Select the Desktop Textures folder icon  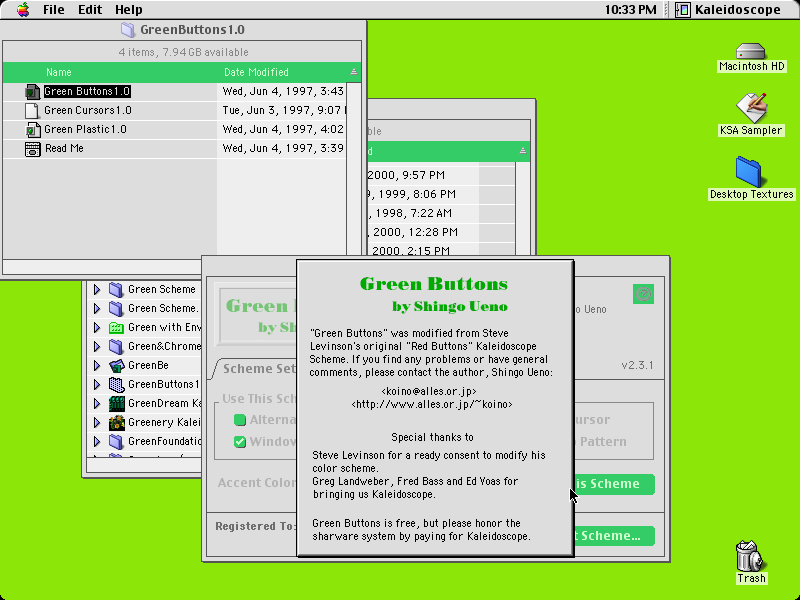pos(748,172)
